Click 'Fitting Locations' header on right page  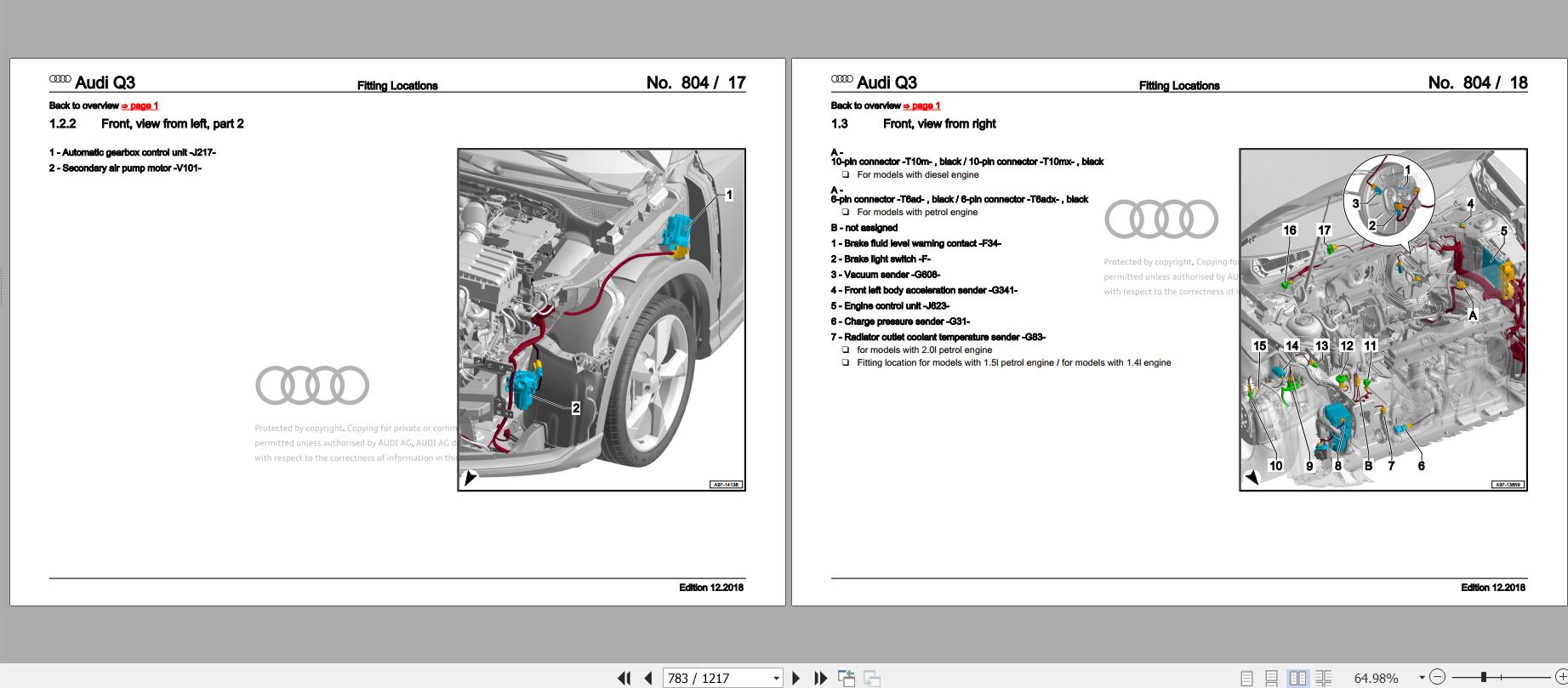[x=1179, y=86]
